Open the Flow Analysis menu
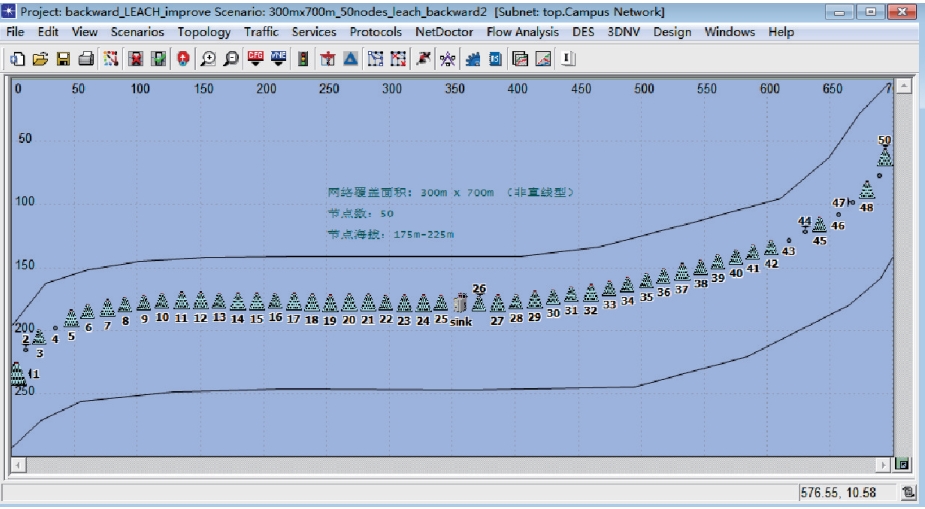 523,32
